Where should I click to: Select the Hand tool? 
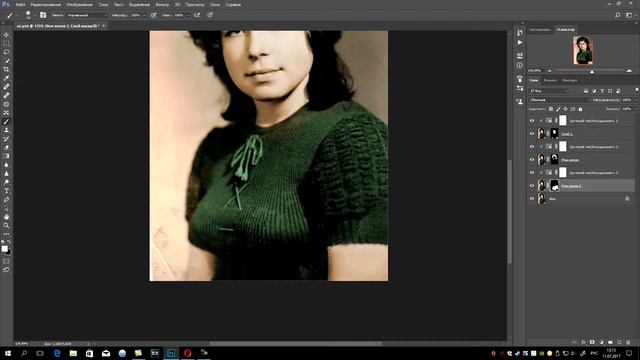coord(6,217)
